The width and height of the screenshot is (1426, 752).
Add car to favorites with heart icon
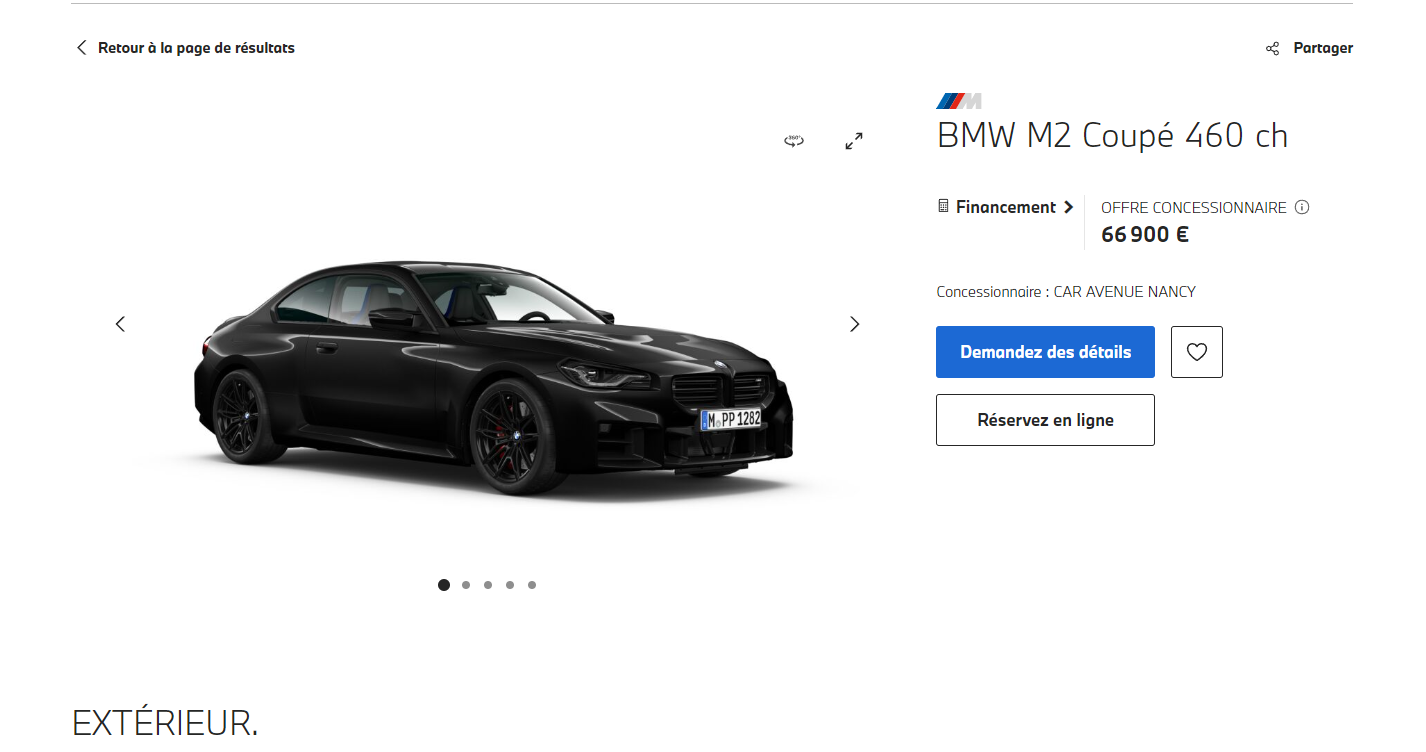[1196, 352]
